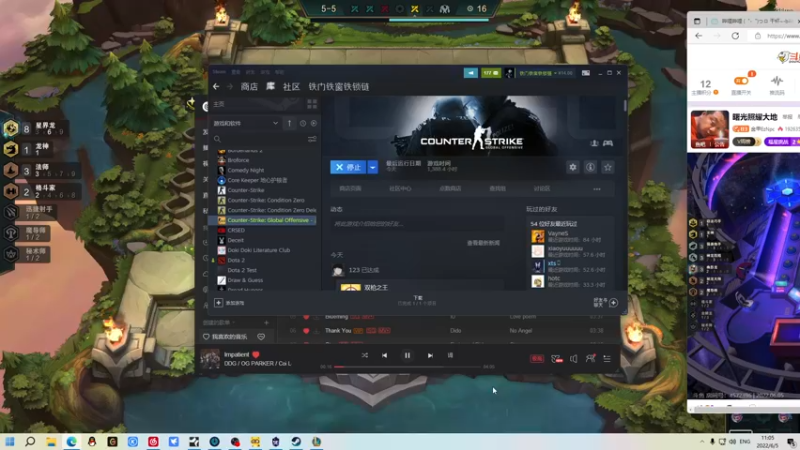The height and width of the screenshot is (450, 800).
Task: Expand the account name wallet dropdown
Action: point(546,73)
